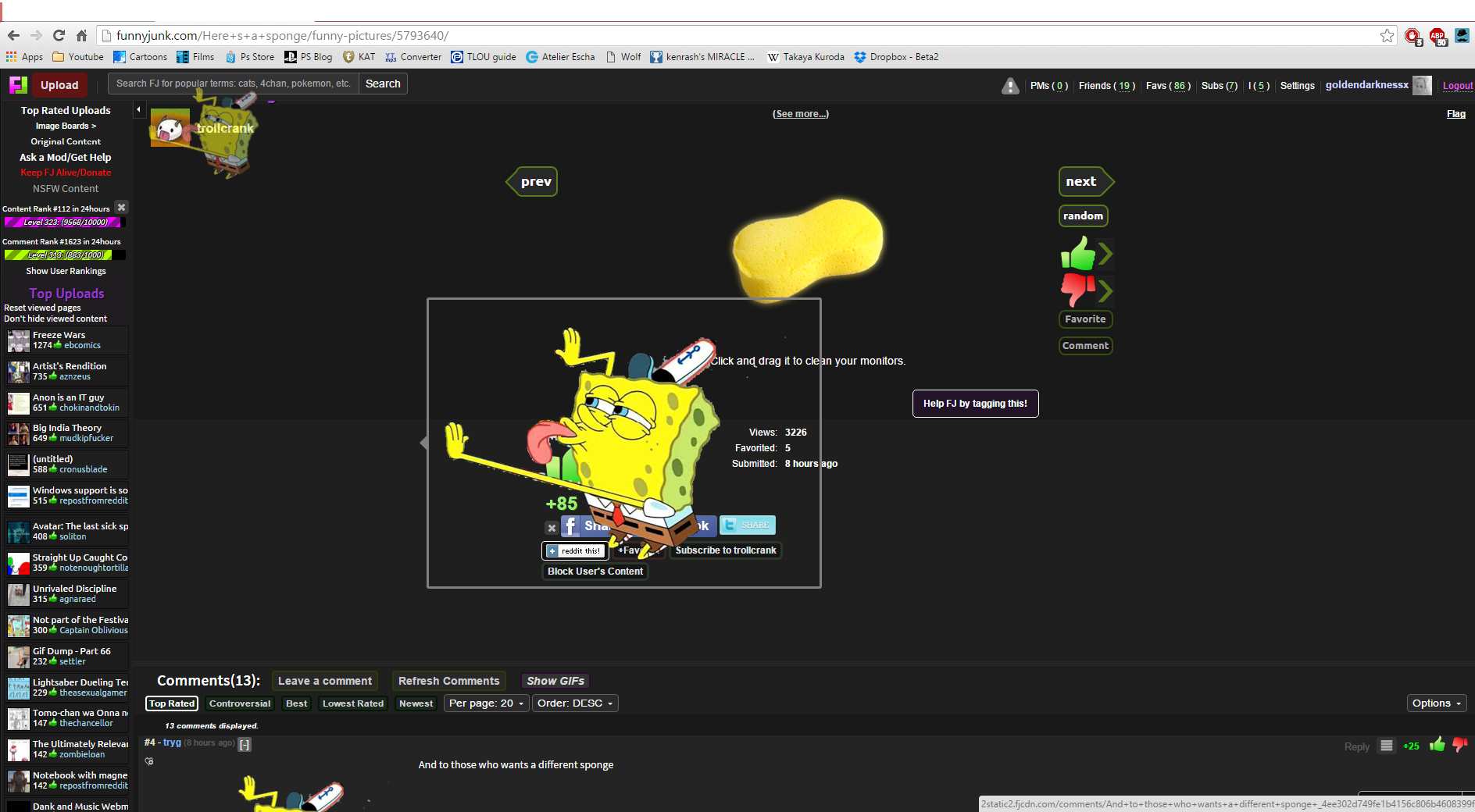Bookmark this page with the star icon
This screenshot has width=1475, height=812.
click(1387, 36)
